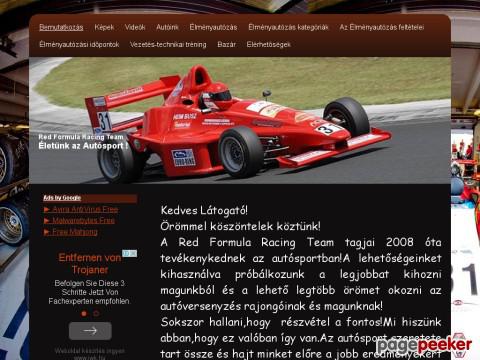Click the Entfernen von Trojaner ad headline
The width and height of the screenshot is (480, 360).
(90, 264)
